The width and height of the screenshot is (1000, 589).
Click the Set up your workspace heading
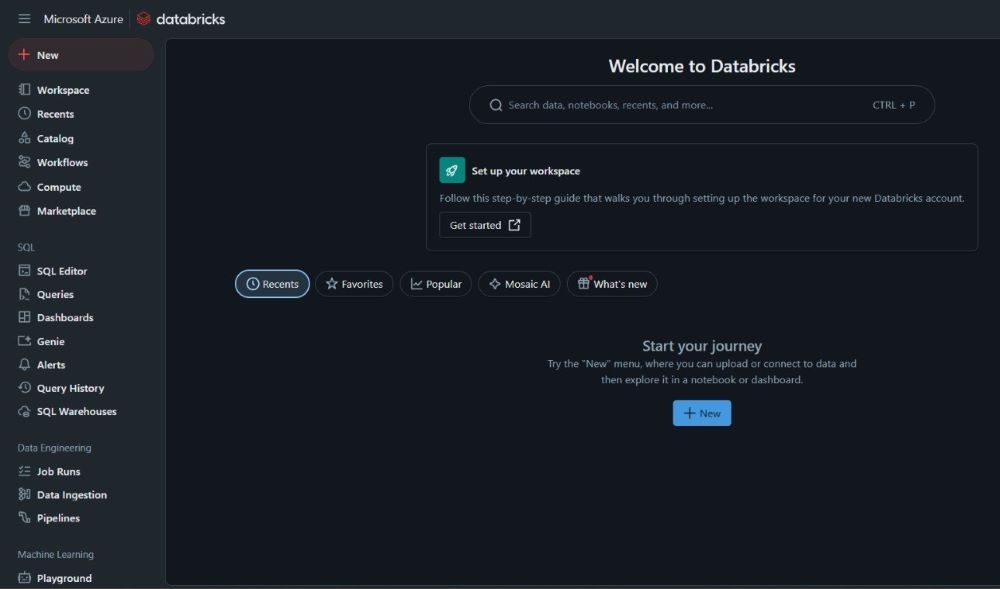click(526, 171)
